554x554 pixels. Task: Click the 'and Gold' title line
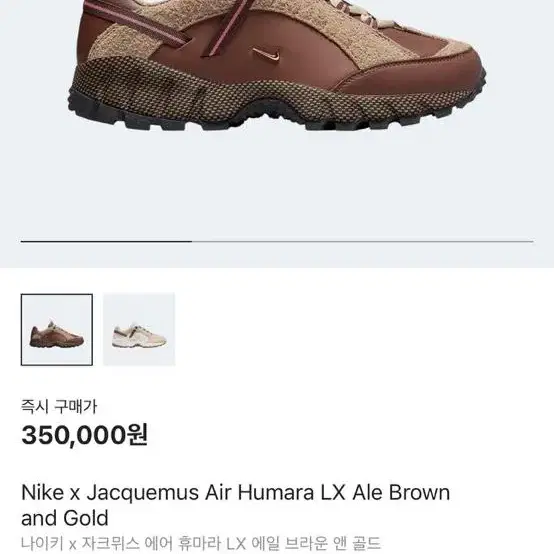click(65, 518)
